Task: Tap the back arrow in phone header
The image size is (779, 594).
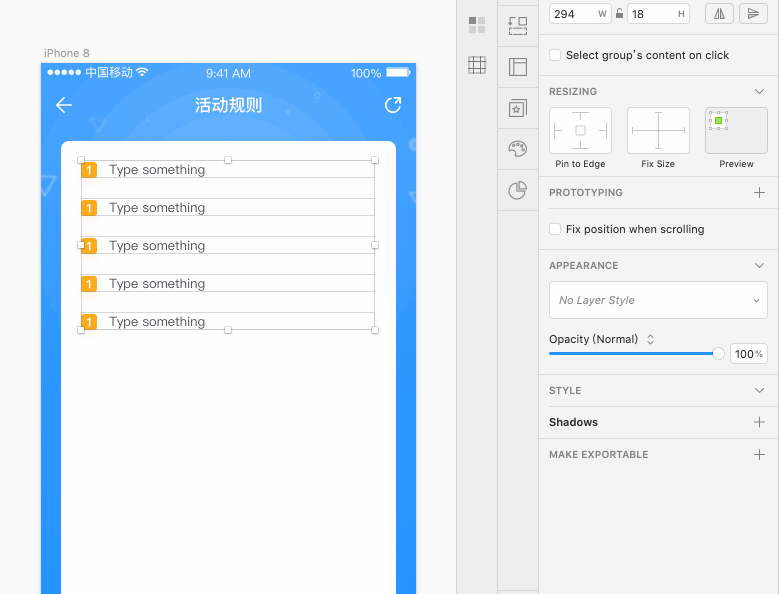Action: [64, 105]
